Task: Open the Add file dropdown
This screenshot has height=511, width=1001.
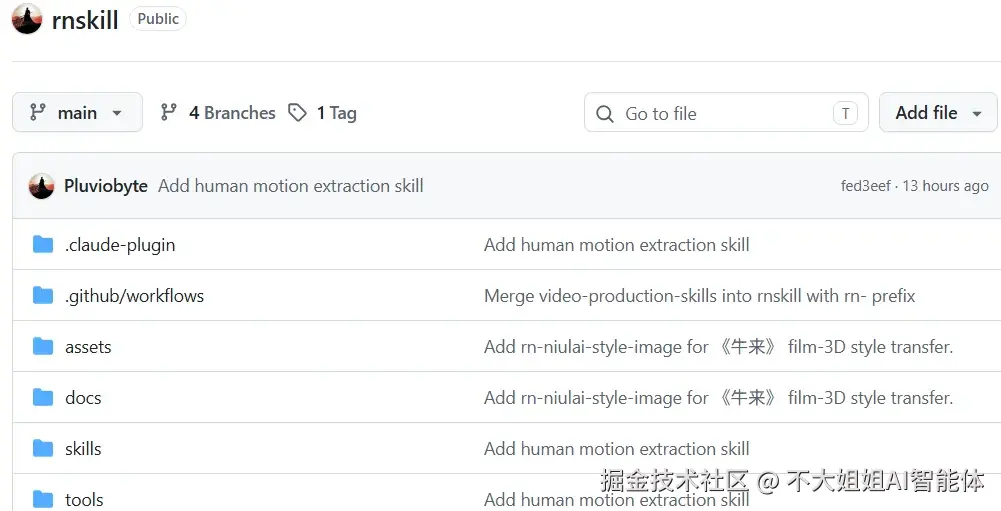Action: point(938,112)
